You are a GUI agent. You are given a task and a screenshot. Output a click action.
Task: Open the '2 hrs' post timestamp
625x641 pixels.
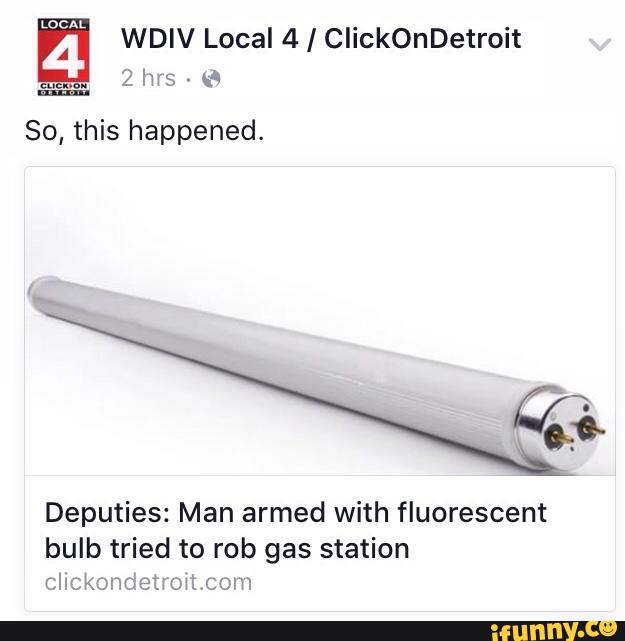tap(148, 78)
